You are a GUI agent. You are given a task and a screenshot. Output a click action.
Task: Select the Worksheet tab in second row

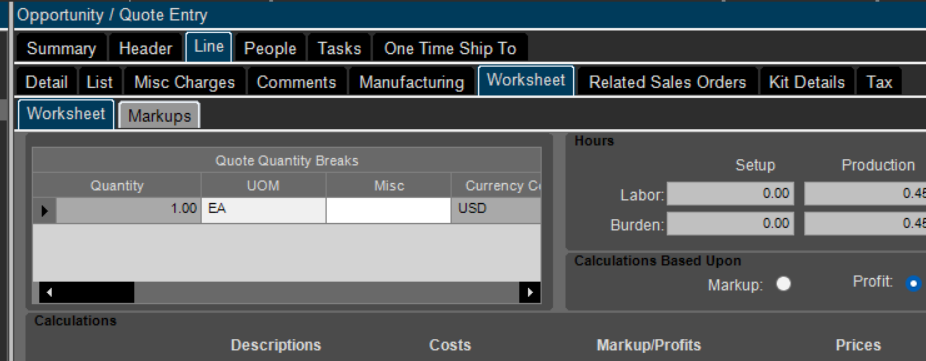(x=526, y=80)
